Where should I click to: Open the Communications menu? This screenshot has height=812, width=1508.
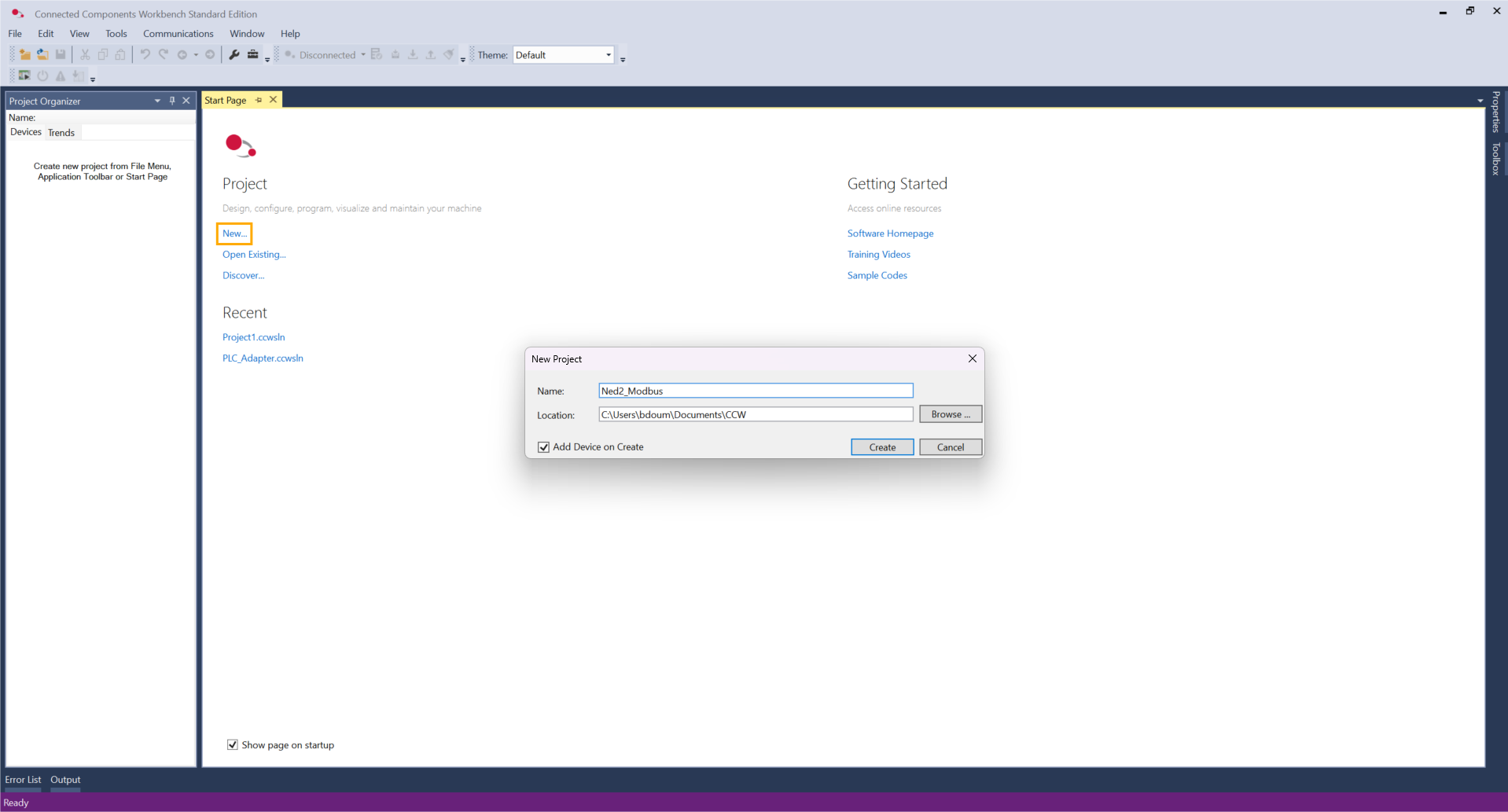[x=178, y=34]
